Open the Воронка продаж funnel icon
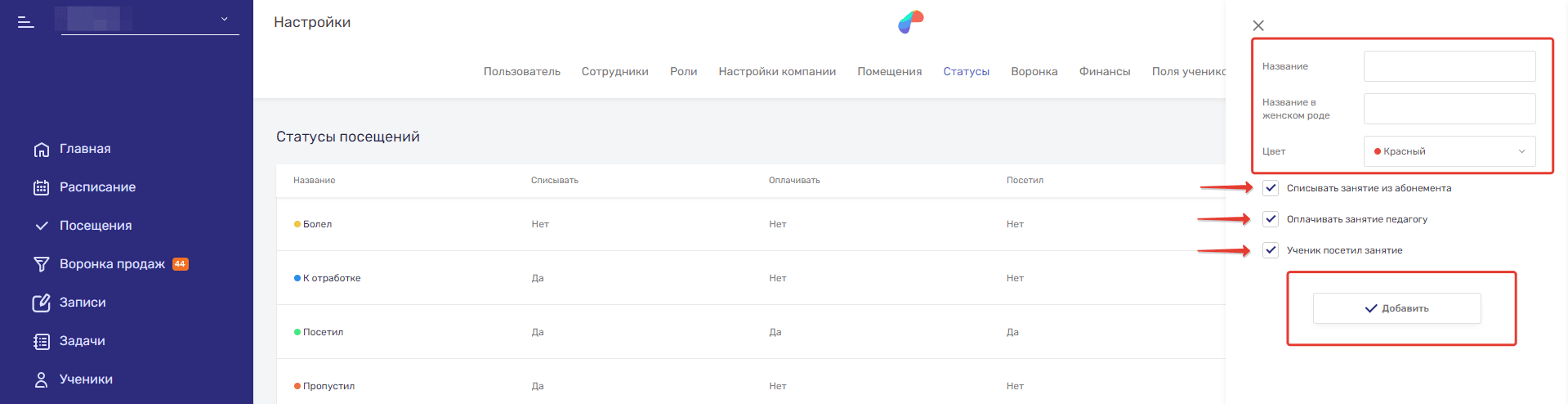 pyautogui.click(x=42, y=264)
